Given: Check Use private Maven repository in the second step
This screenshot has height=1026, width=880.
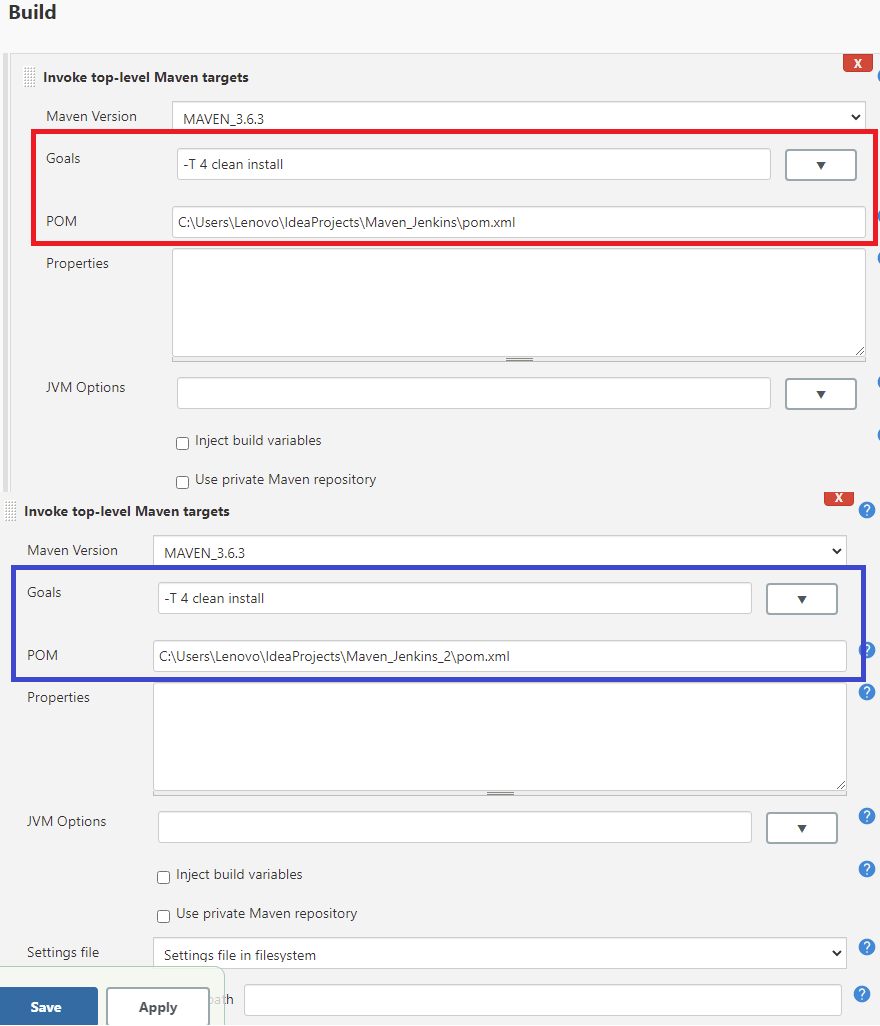Looking at the screenshot, I should pyautogui.click(x=163, y=915).
